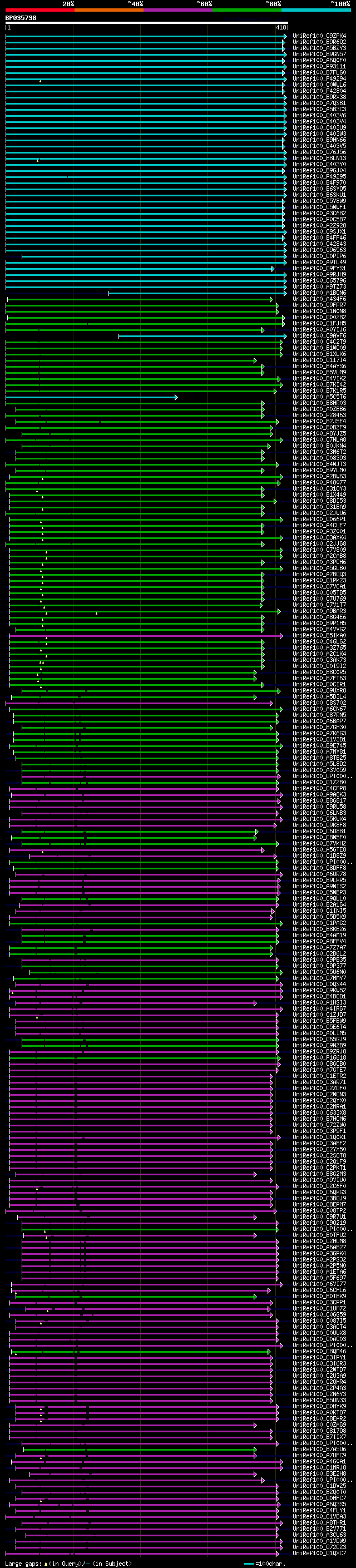Select hit UniRef100_P48077

(319, 483)
